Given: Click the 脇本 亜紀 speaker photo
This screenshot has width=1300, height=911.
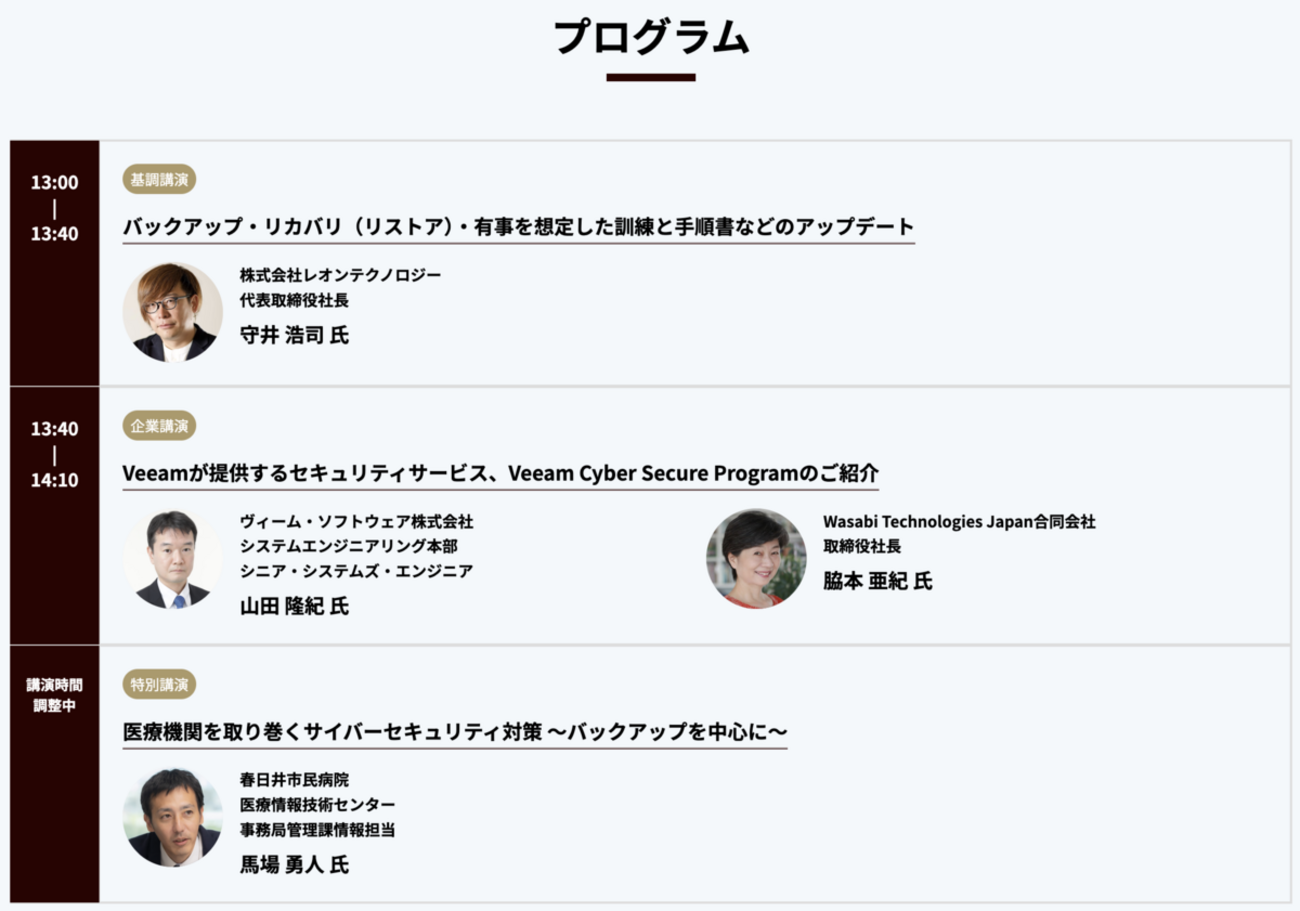Looking at the screenshot, I should point(755,559).
